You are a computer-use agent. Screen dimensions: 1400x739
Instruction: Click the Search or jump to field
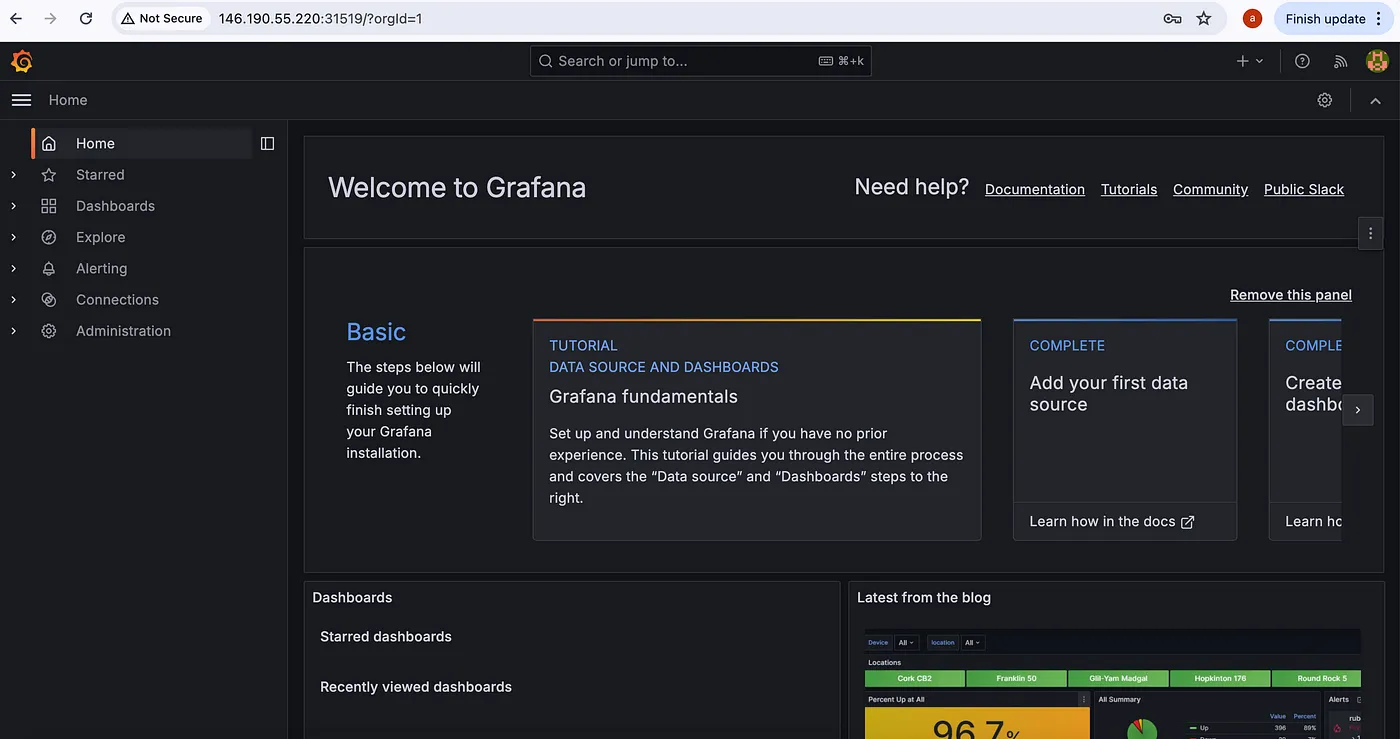tap(701, 61)
